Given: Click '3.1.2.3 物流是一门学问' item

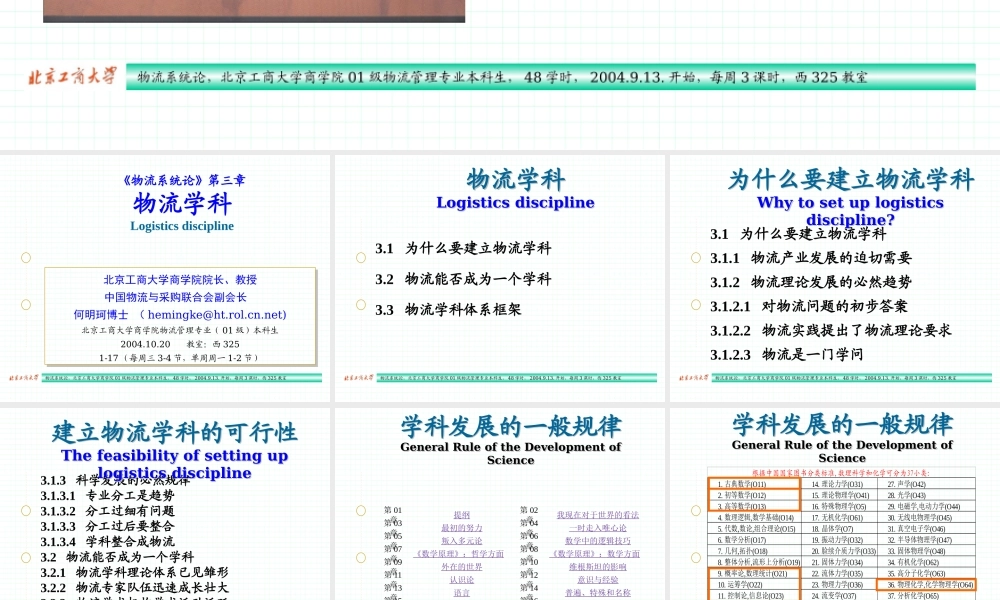Looking at the screenshot, I should (x=786, y=355).
